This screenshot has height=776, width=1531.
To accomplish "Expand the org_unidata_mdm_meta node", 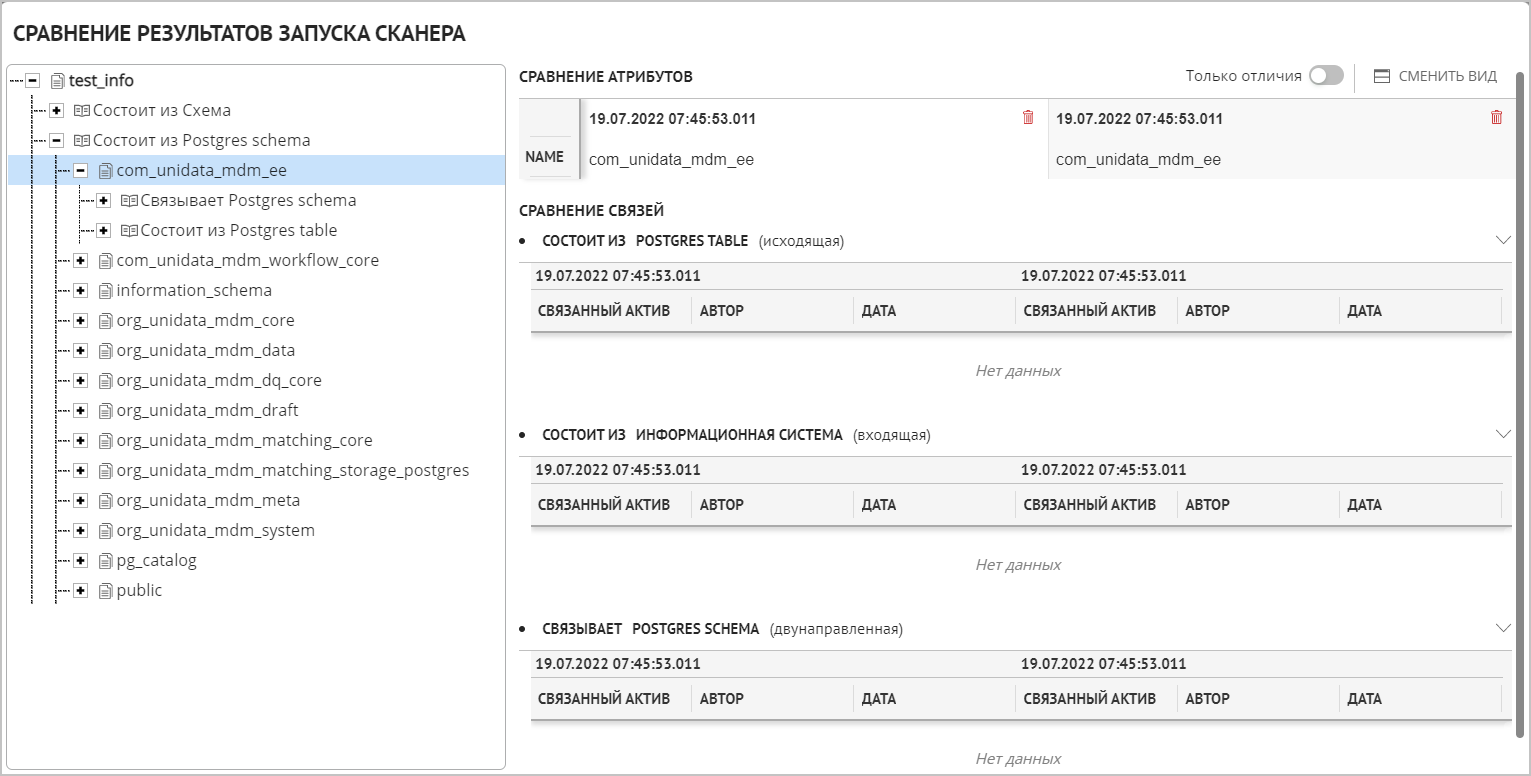I will point(81,500).
